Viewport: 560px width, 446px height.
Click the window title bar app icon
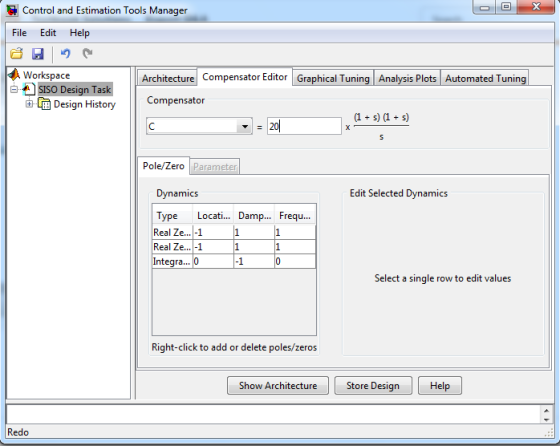click(12, 10)
